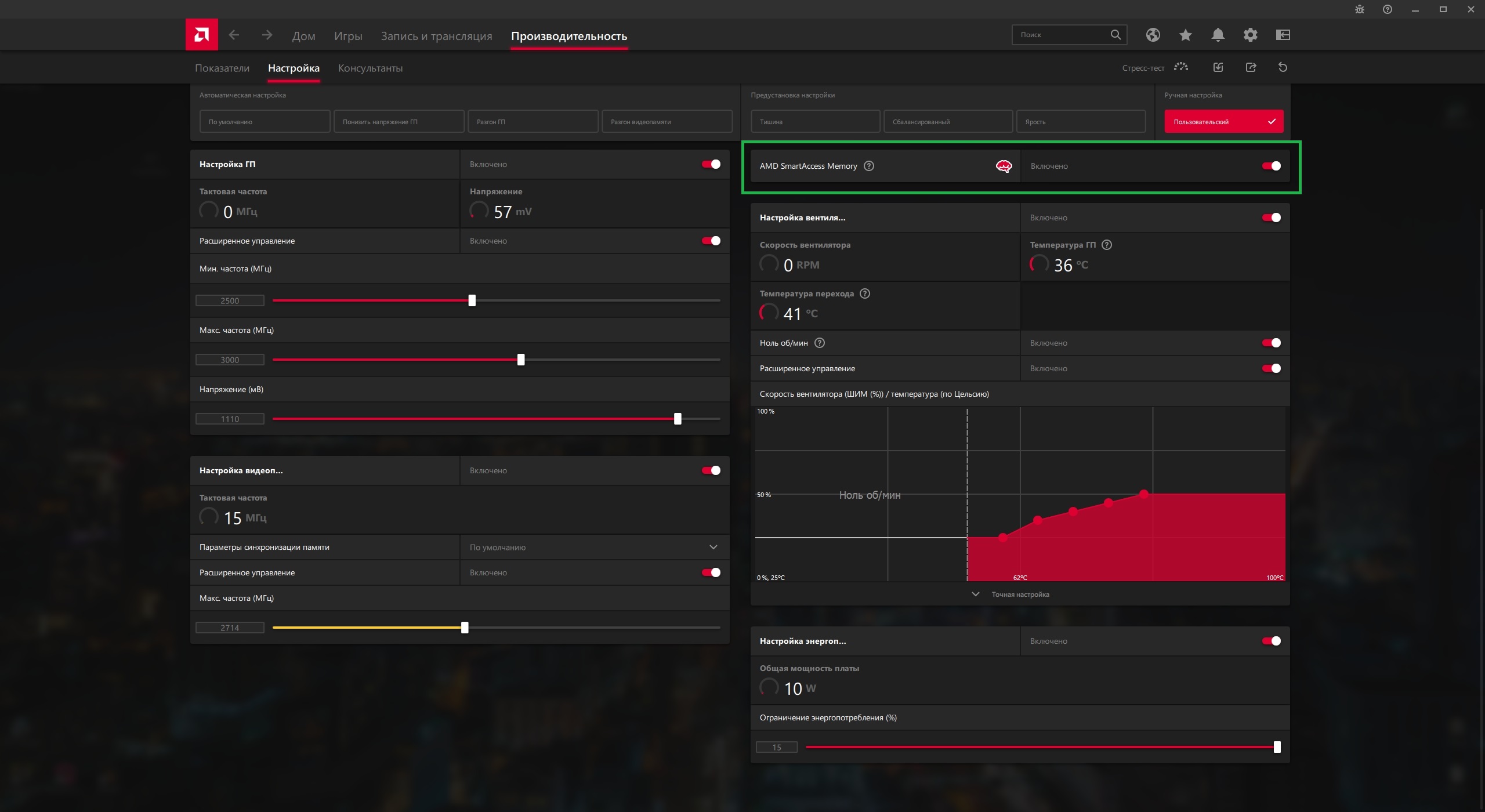Open favorites star icon
Image resolution: width=1485 pixels, height=812 pixels.
pyautogui.click(x=1185, y=35)
